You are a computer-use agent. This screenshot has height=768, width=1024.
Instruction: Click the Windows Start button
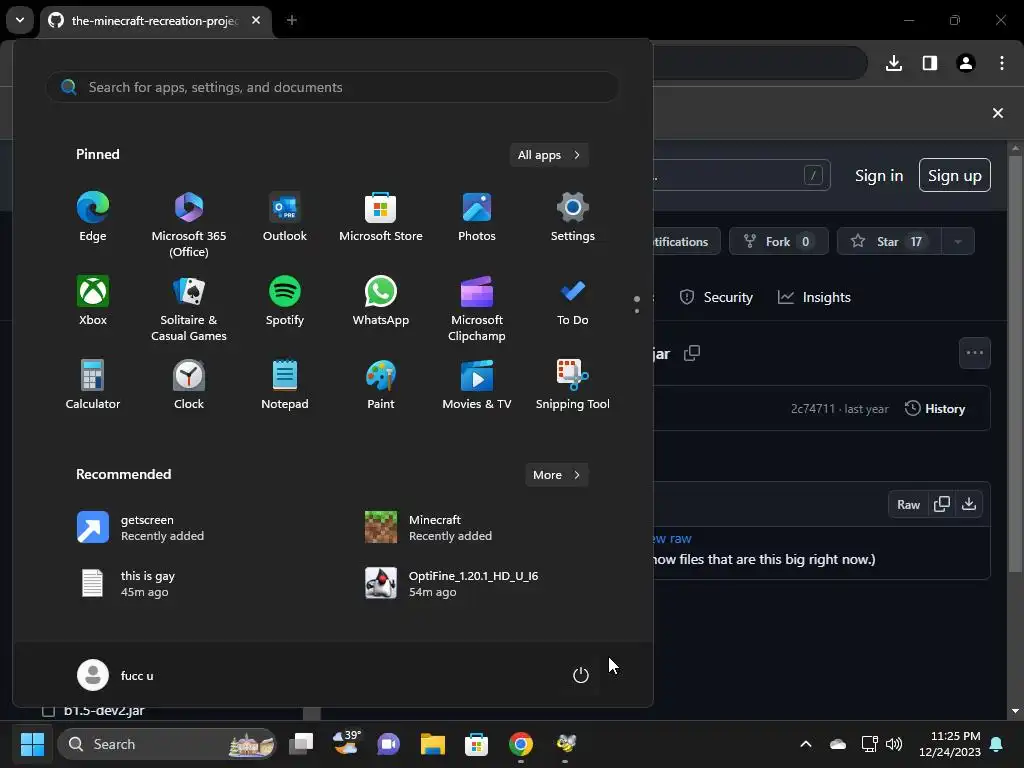[x=32, y=744]
